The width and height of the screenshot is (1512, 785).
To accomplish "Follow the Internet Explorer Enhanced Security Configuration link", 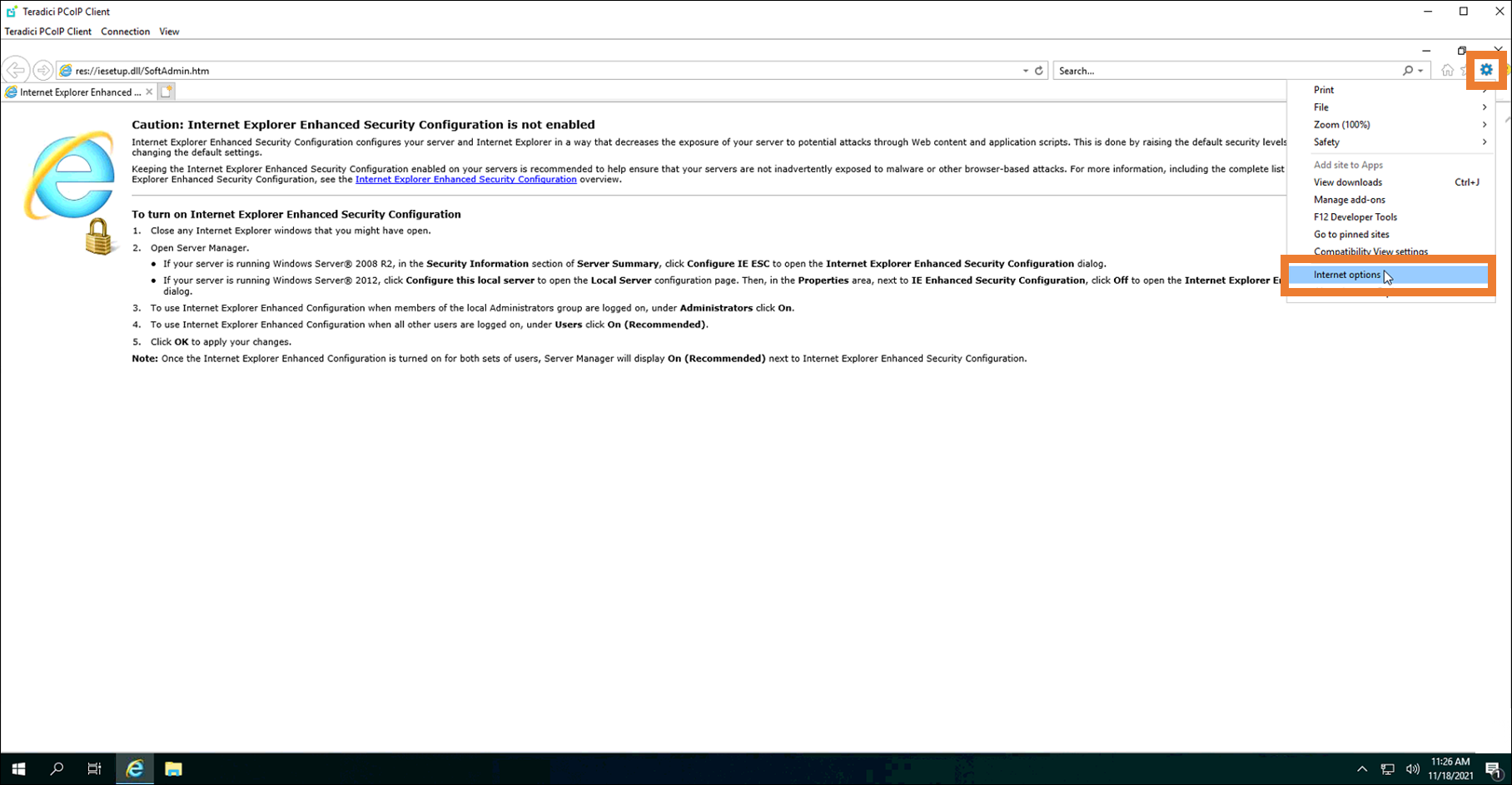I will tap(465, 180).
